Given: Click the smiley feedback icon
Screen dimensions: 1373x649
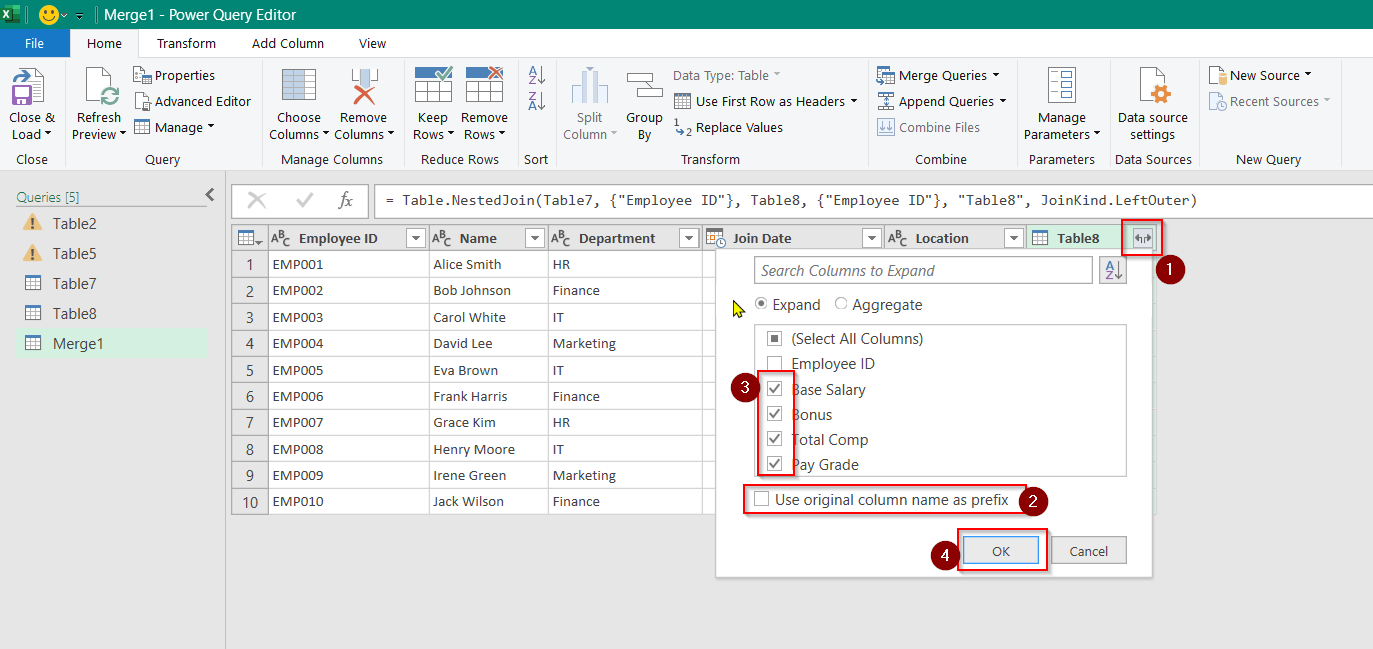Looking at the screenshot, I should tap(49, 15).
